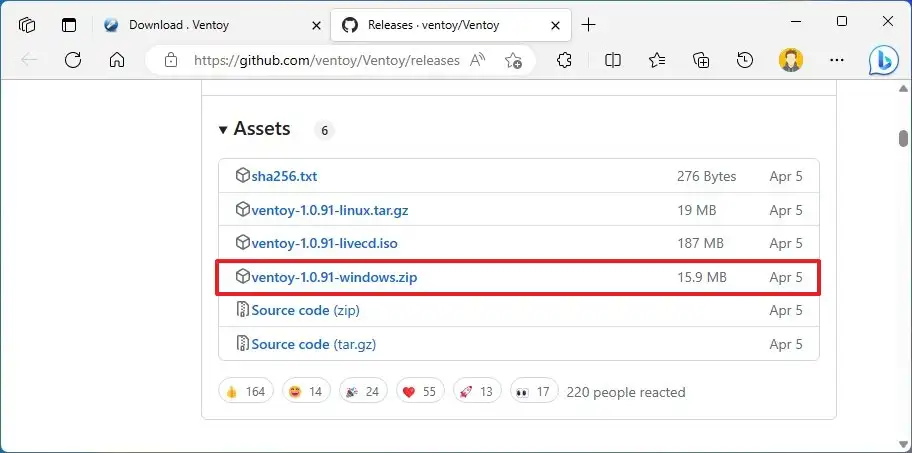Click the browser Refresh icon
Viewport: 912px width, 453px height.
73,60
